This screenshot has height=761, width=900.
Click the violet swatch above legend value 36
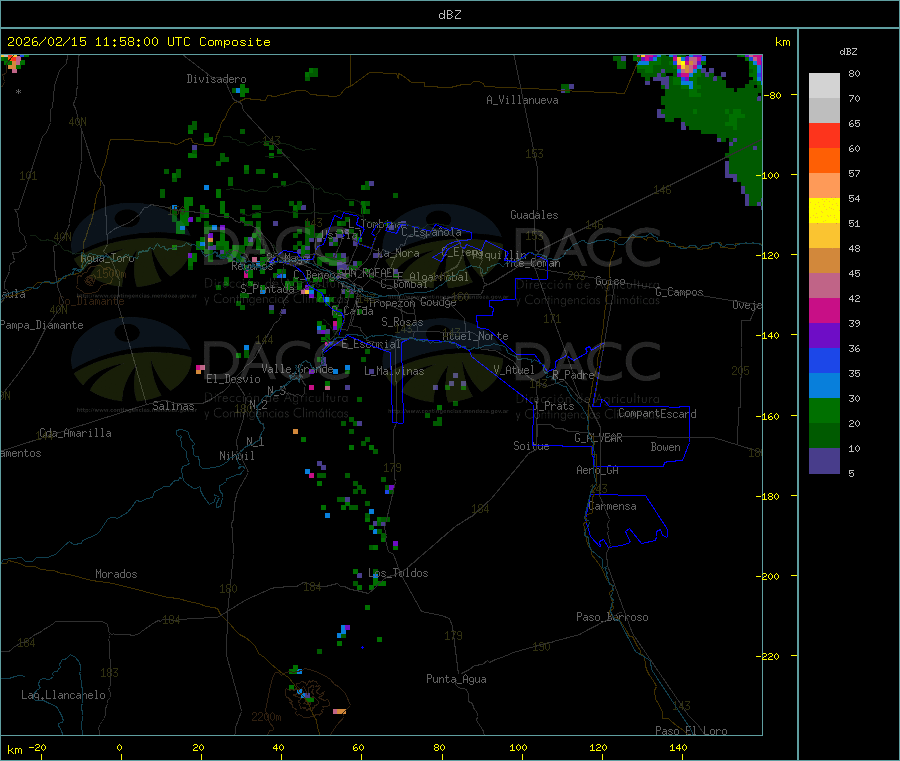824,336
